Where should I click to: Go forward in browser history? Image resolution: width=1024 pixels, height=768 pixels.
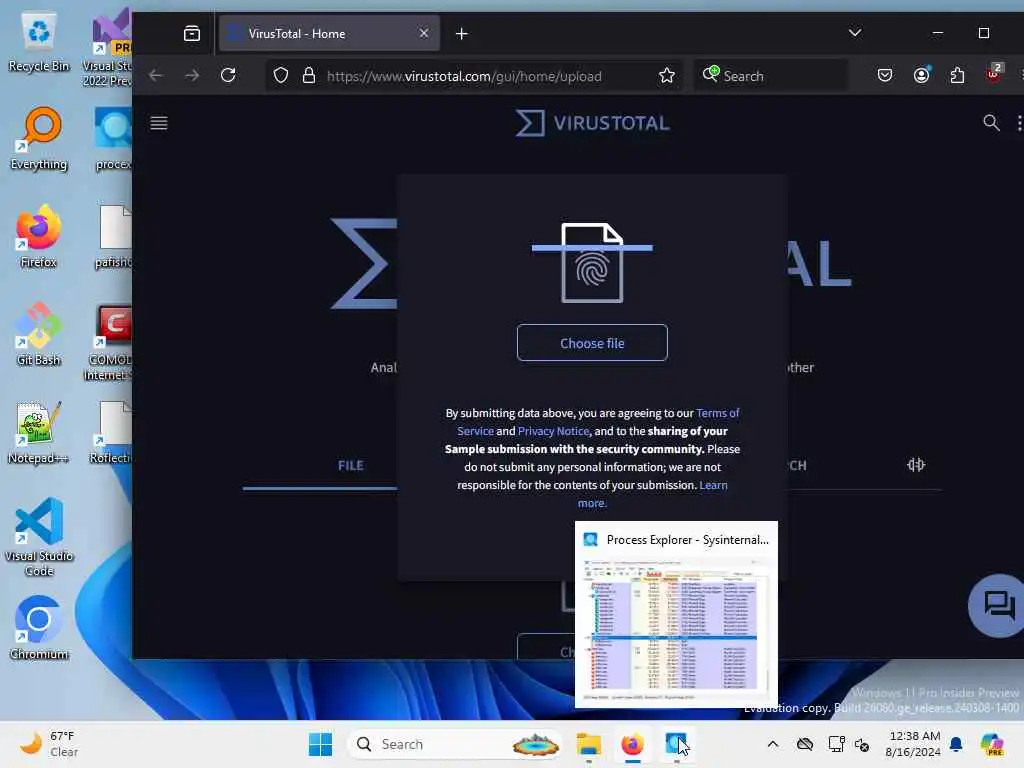(192, 75)
